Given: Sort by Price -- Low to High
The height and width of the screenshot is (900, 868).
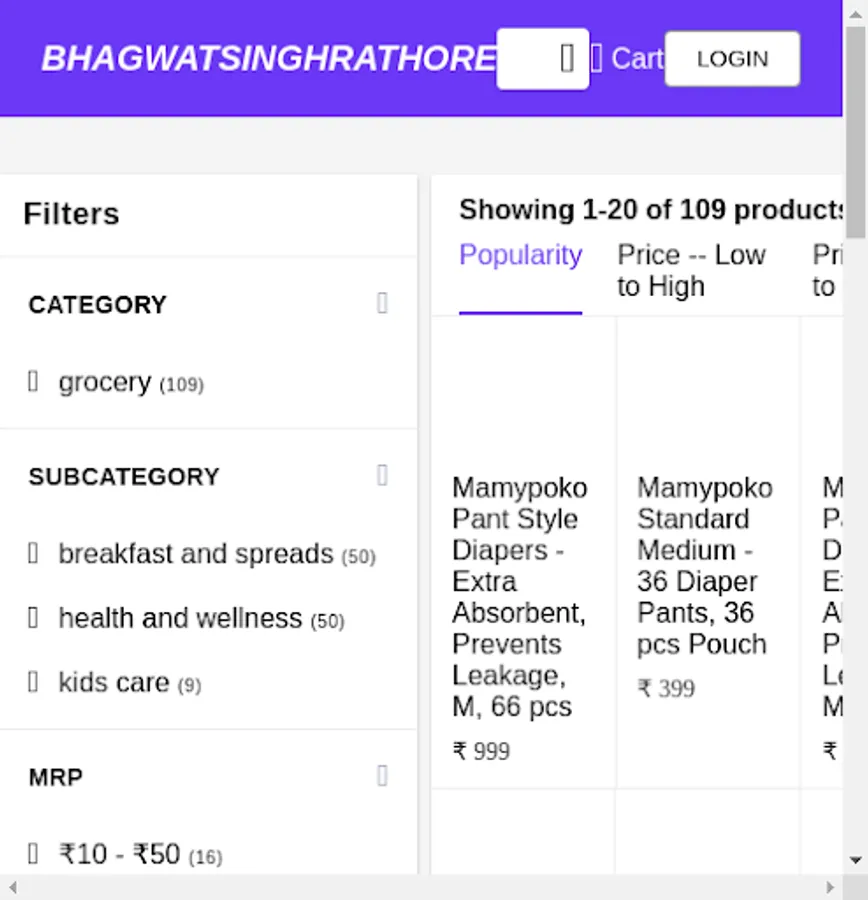Looking at the screenshot, I should pos(691,270).
